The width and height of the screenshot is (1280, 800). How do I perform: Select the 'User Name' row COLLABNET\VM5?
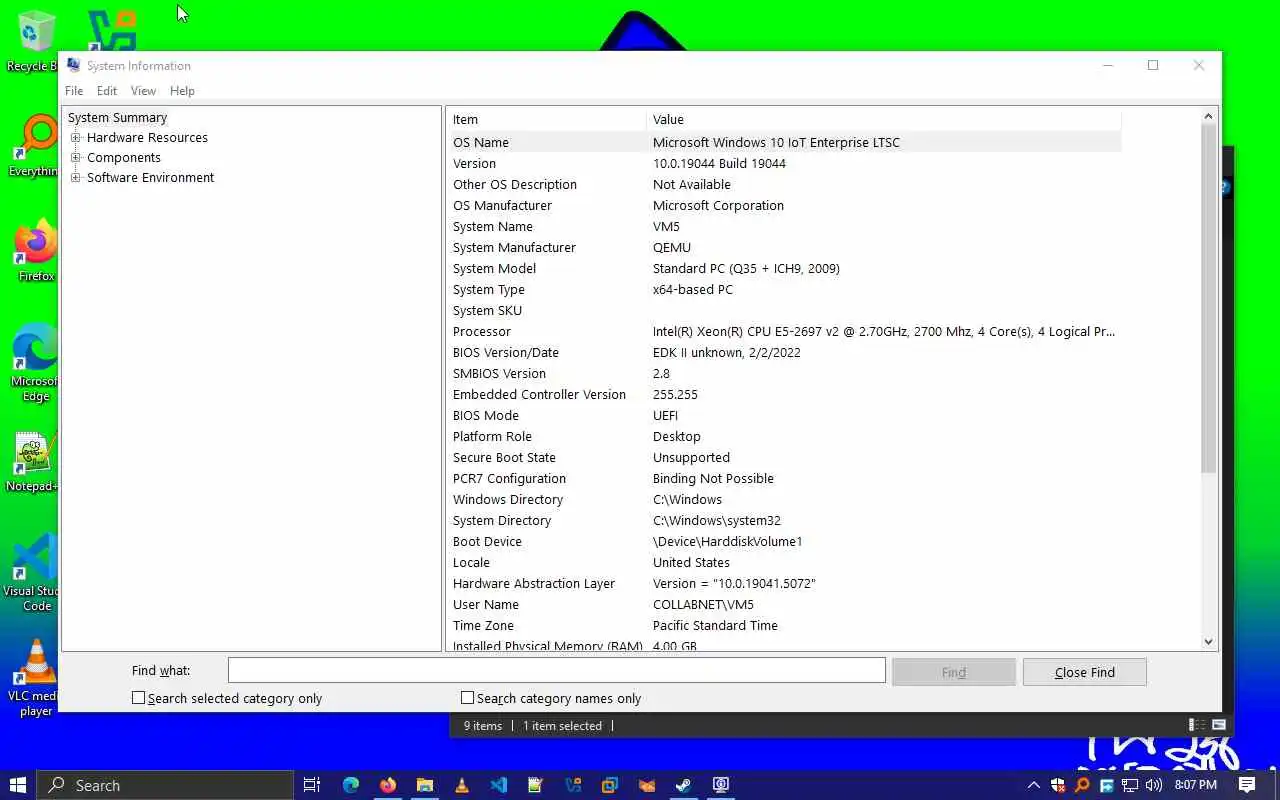[784, 604]
